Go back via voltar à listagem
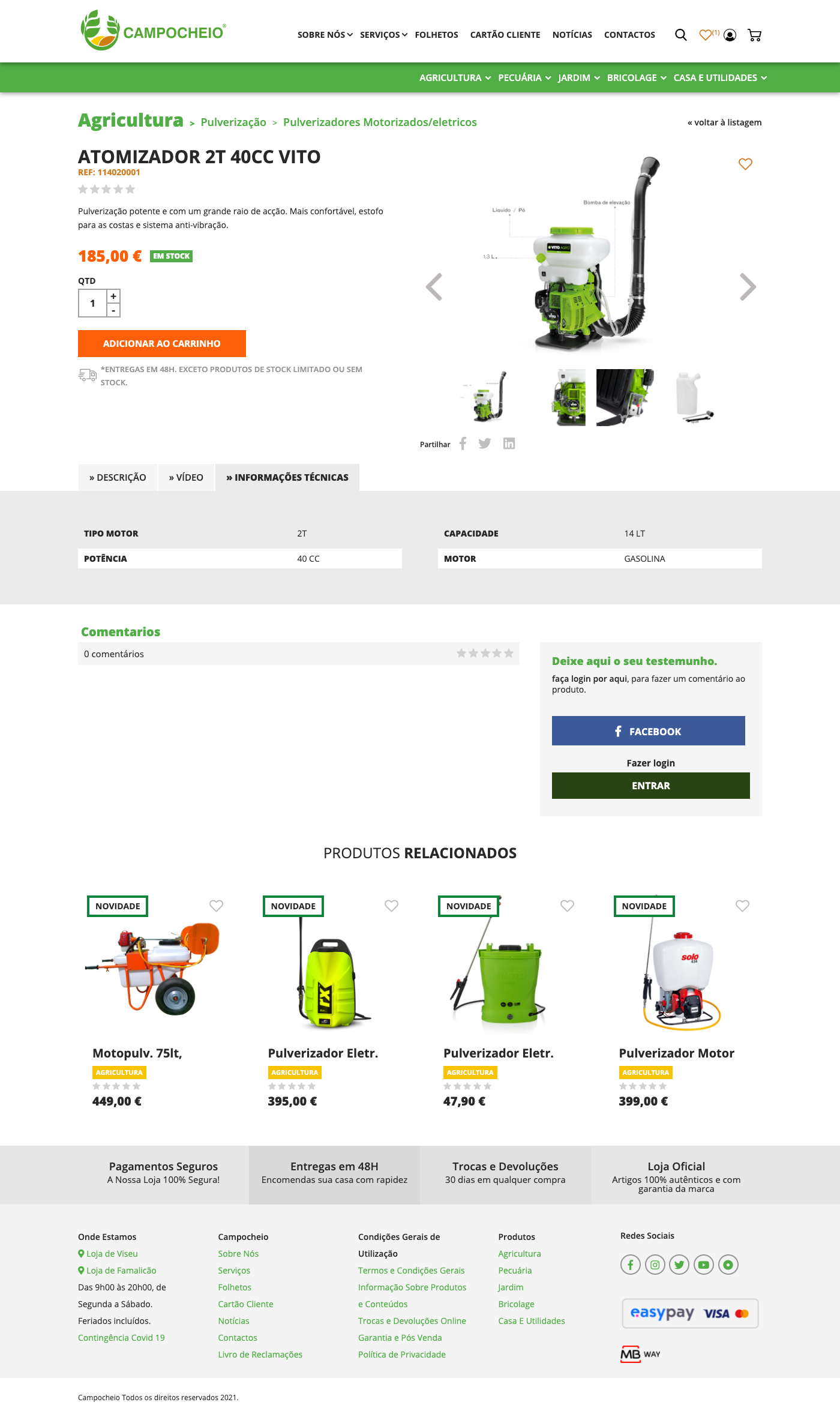Screen dimensions: 840x1417 pyautogui.click(x=724, y=122)
